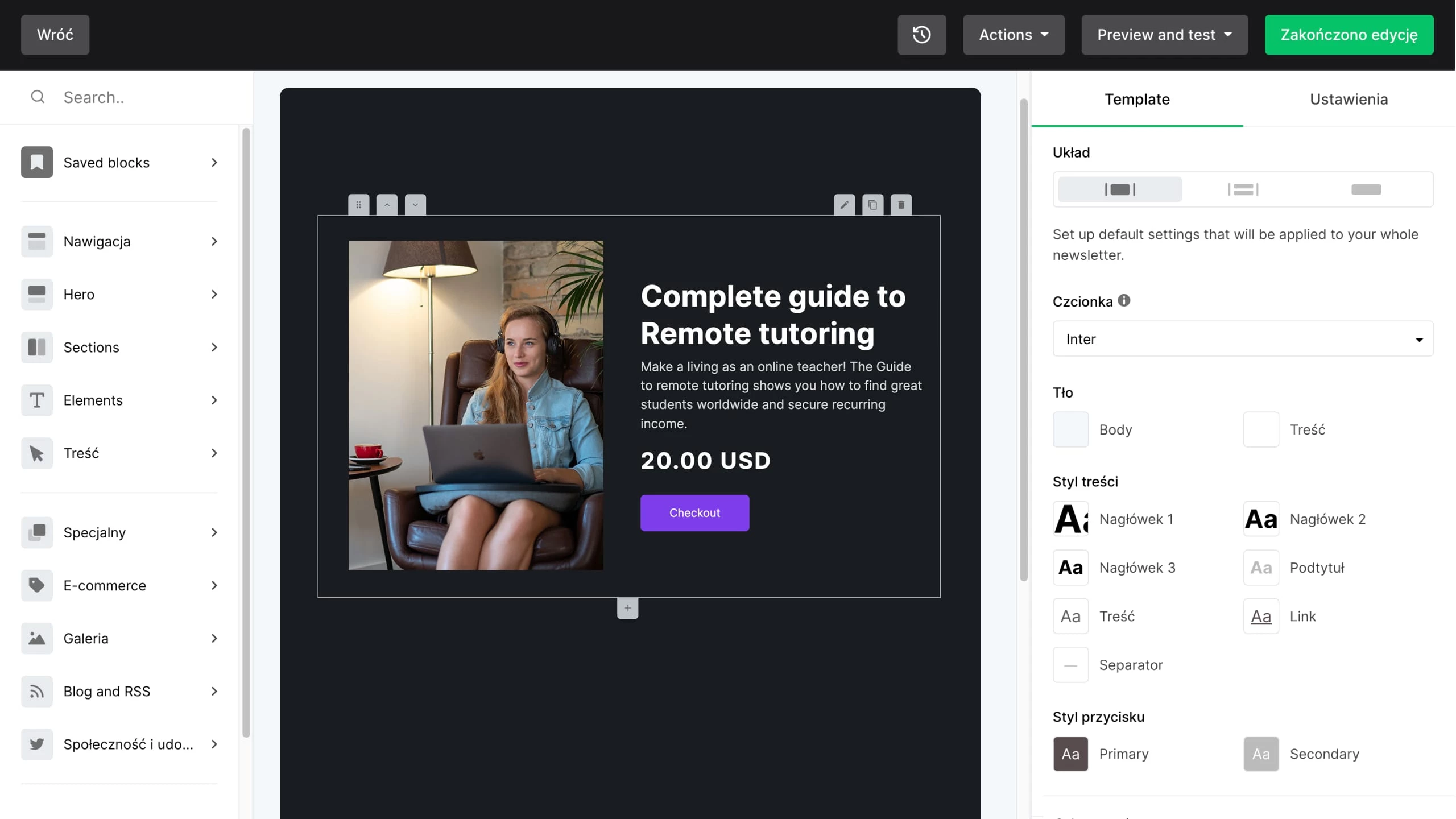Select the full-width layout option
This screenshot has height=819, width=1456.
(1366, 189)
